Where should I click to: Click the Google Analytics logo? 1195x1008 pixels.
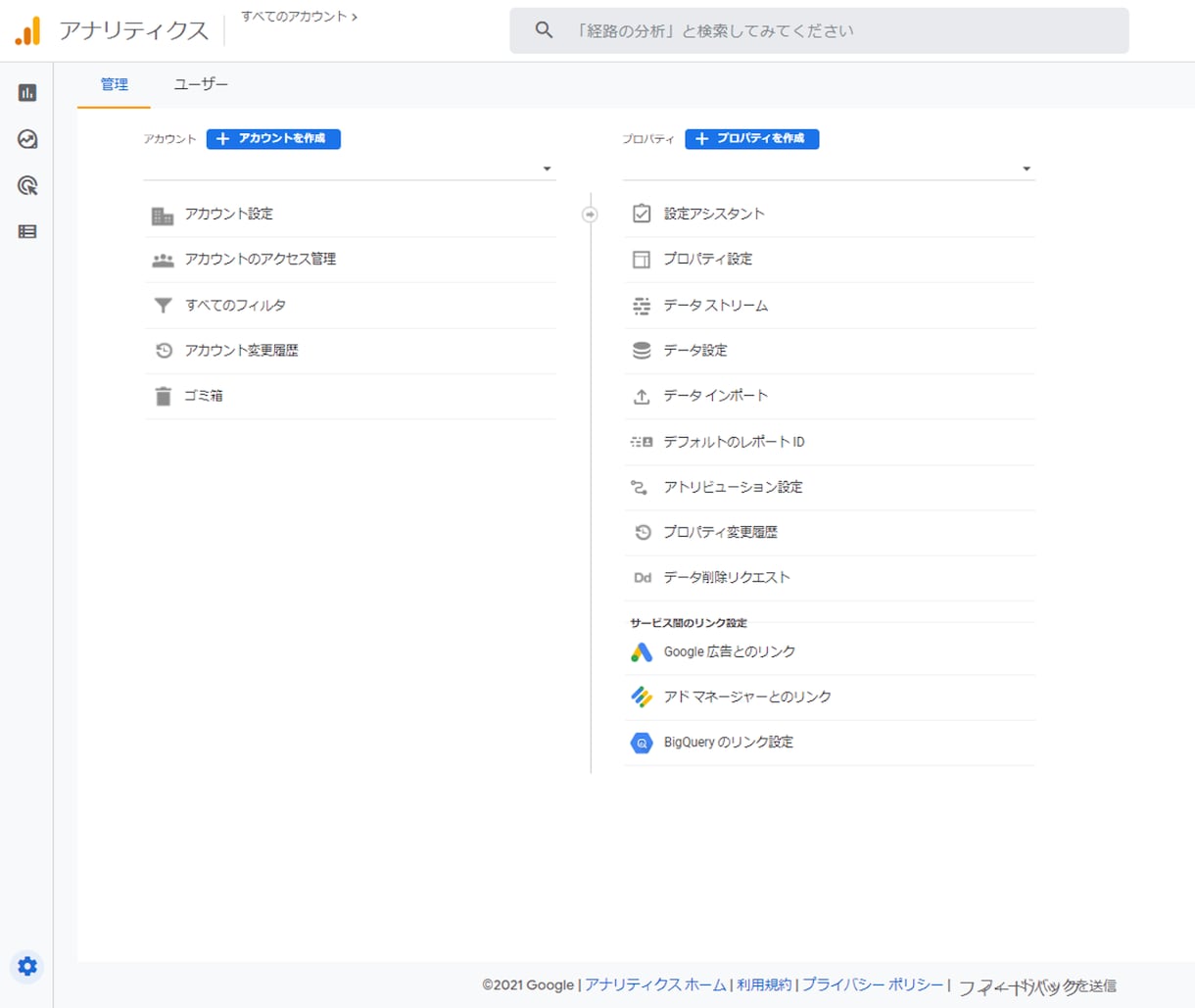point(28,30)
